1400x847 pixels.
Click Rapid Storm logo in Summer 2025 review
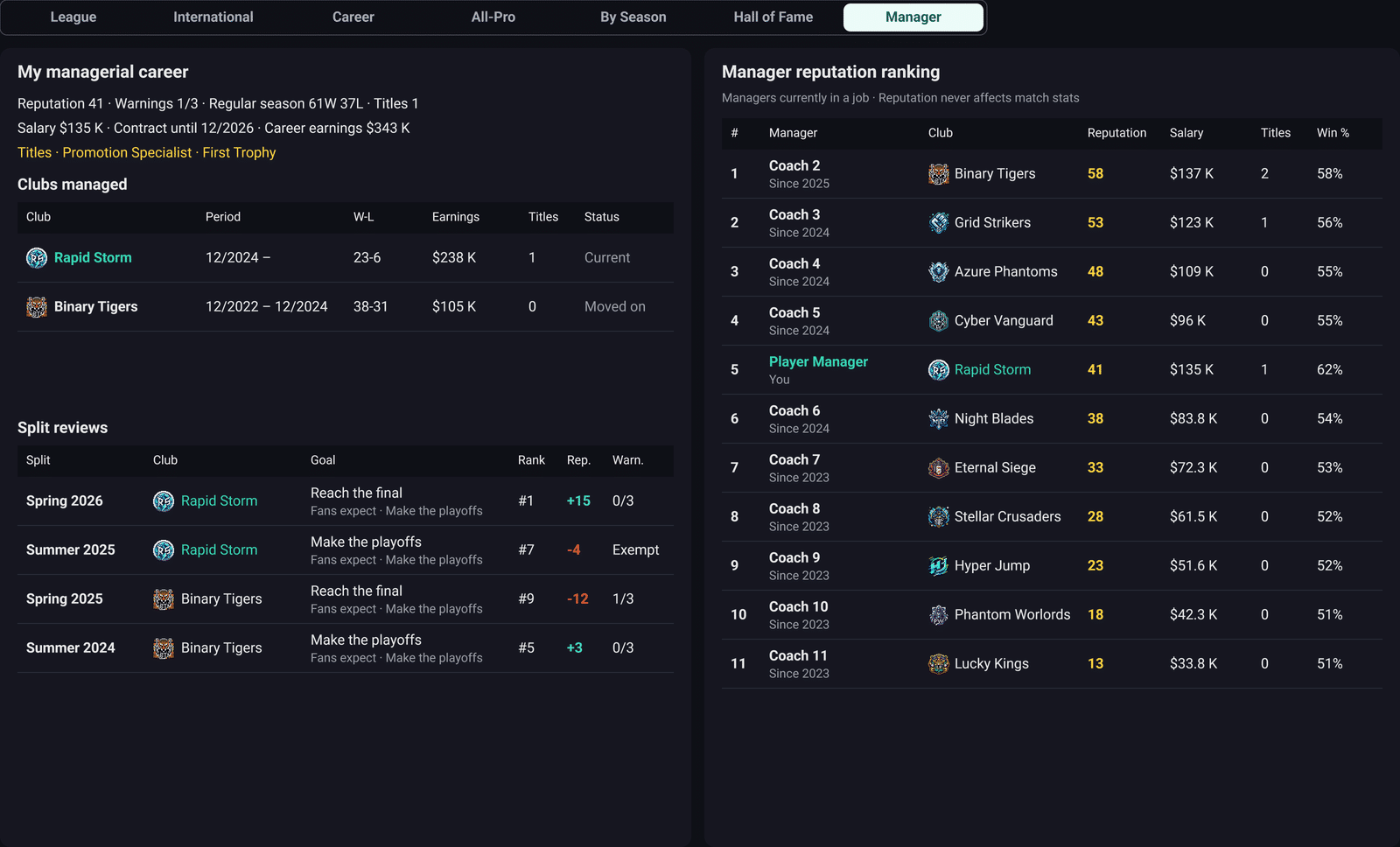[x=164, y=549]
